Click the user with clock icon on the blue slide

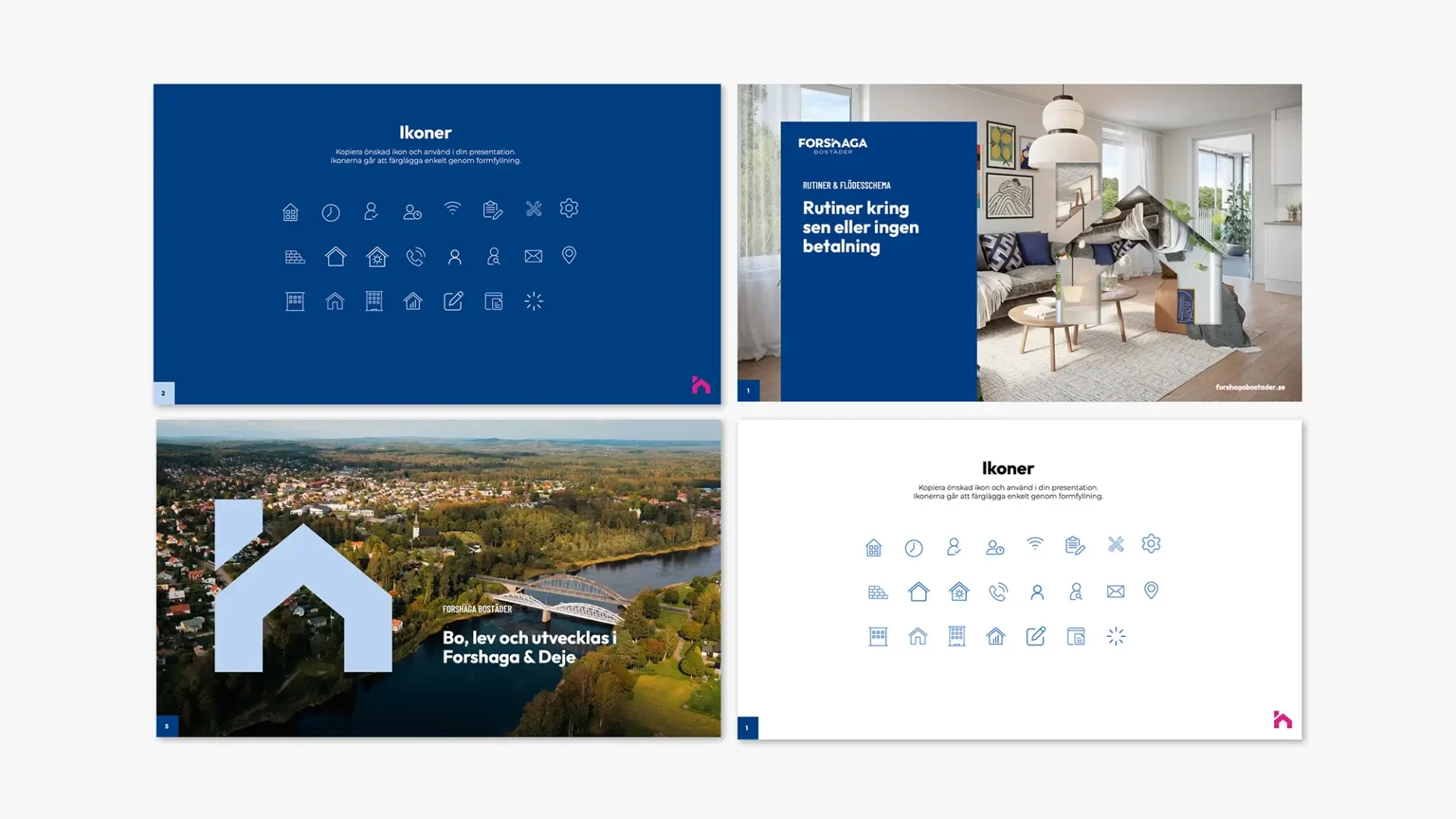[412, 212]
